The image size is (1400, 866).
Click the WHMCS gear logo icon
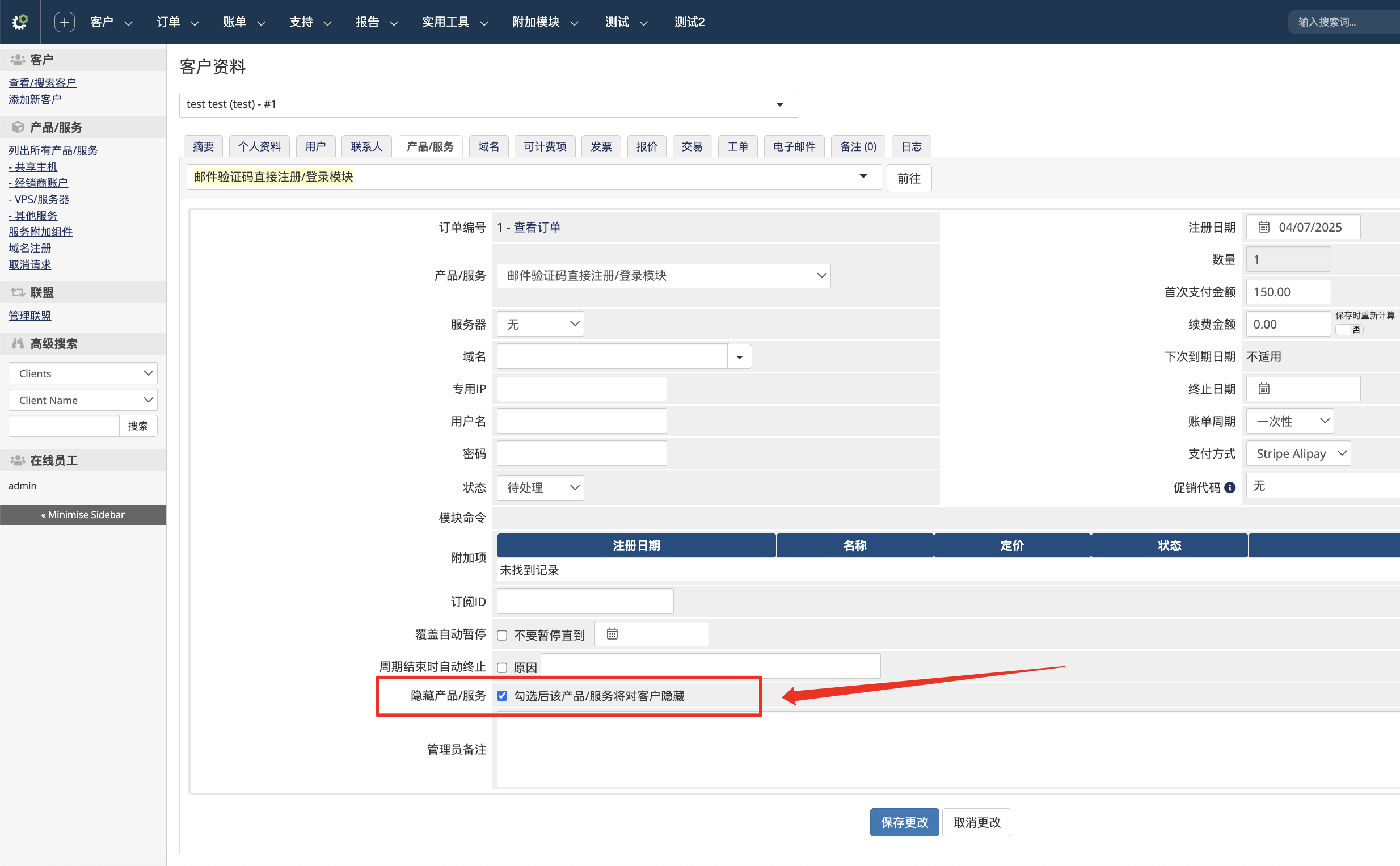pyautogui.click(x=20, y=22)
